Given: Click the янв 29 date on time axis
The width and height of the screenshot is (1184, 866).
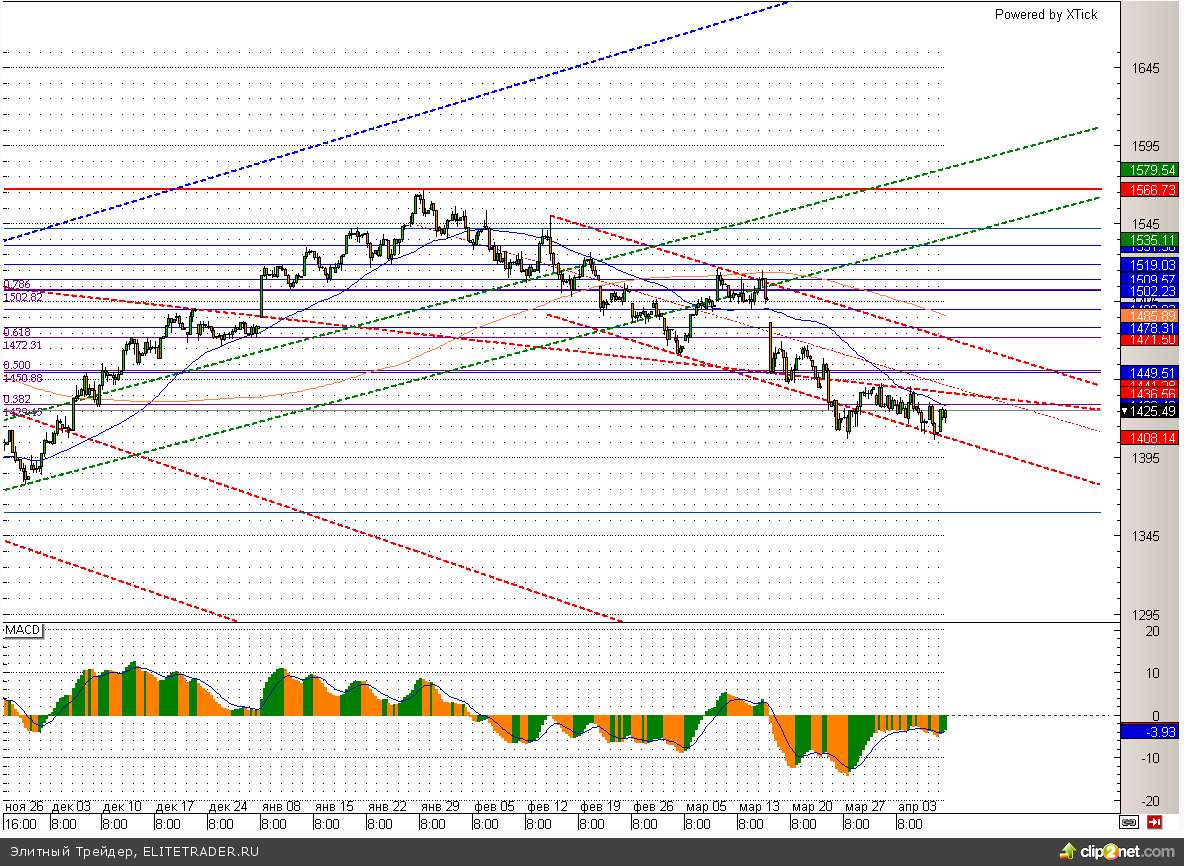Looking at the screenshot, I should pyautogui.click(x=439, y=806).
